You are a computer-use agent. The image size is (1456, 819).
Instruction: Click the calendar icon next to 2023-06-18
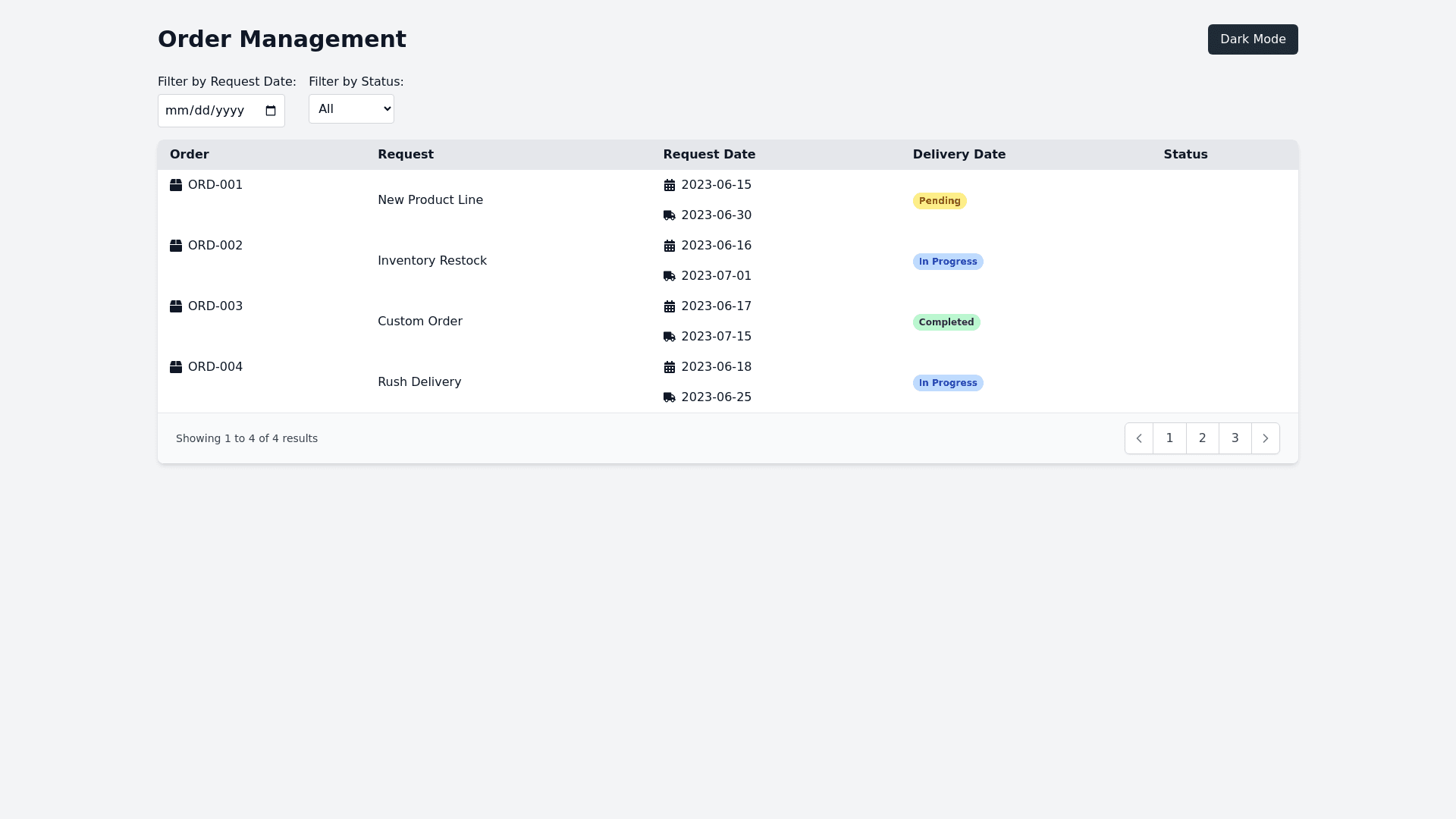[x=669, y=367]
